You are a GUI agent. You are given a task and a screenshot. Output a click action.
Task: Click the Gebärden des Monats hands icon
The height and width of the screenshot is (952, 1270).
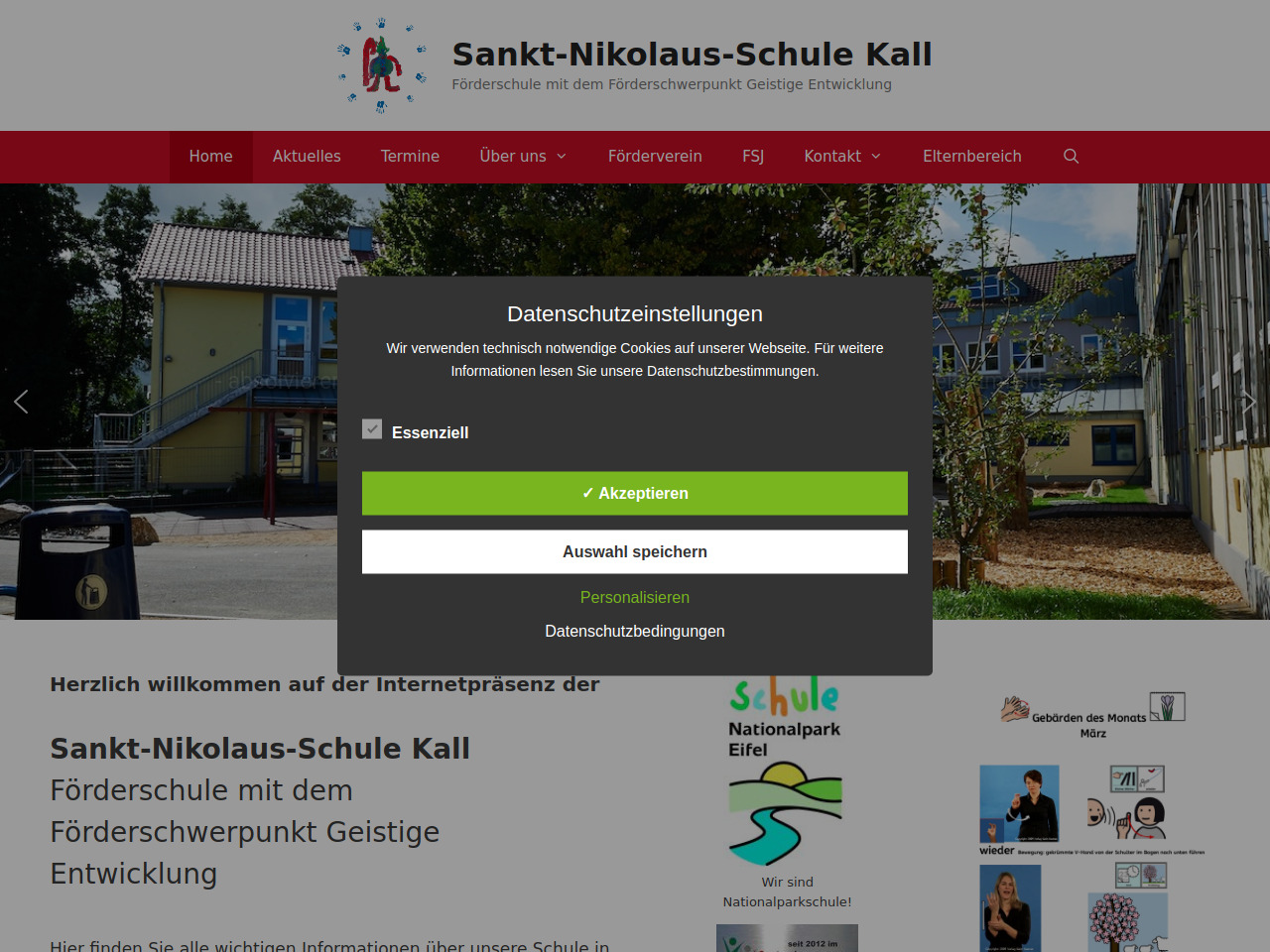pos(1014,708)
